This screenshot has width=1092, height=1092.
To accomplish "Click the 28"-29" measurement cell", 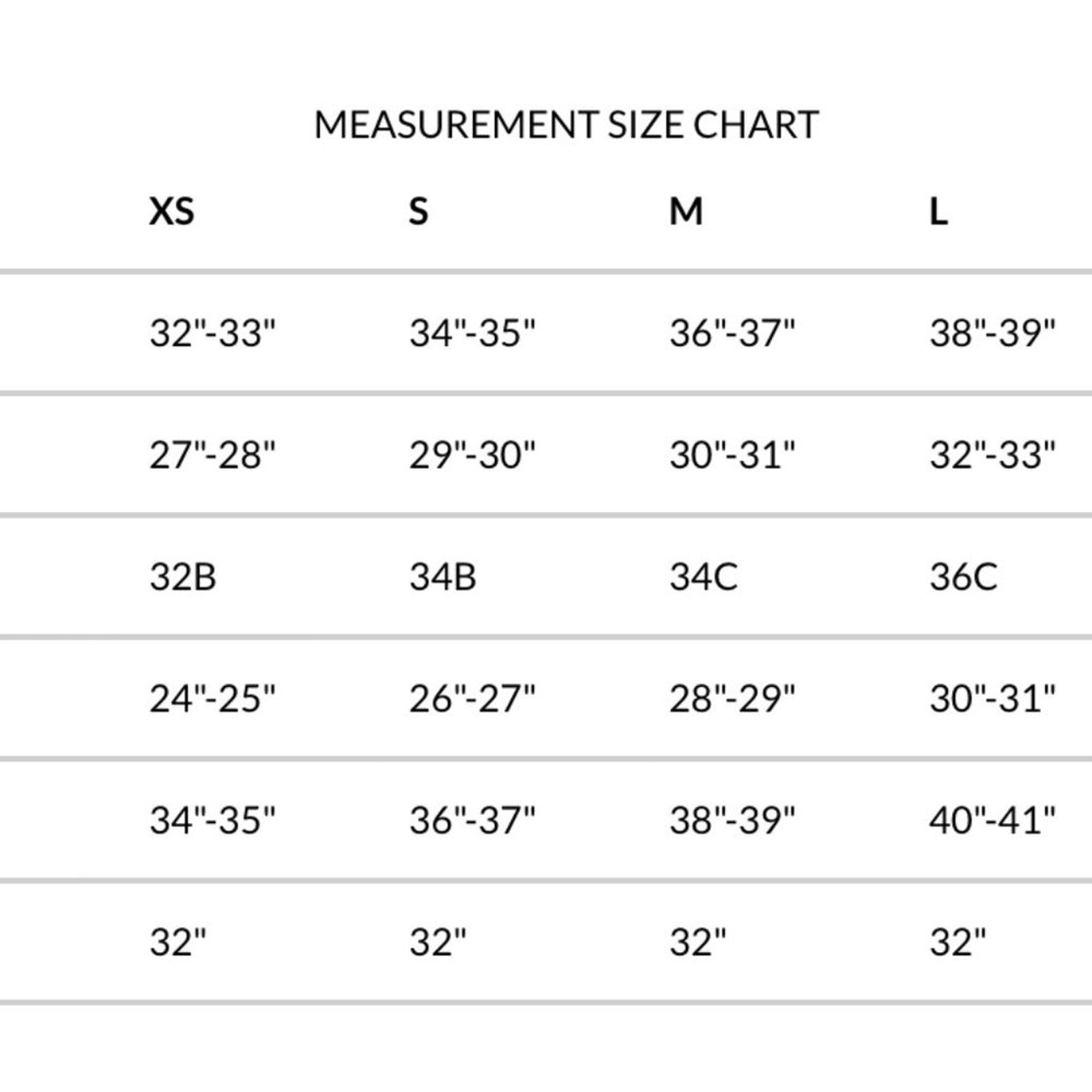I will [732, 699].
